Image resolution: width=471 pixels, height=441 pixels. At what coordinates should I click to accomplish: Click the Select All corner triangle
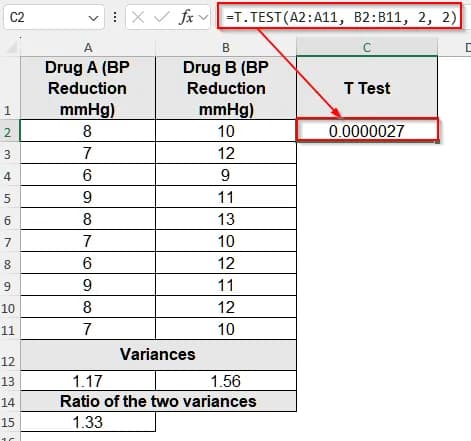(x=12, y=48)
